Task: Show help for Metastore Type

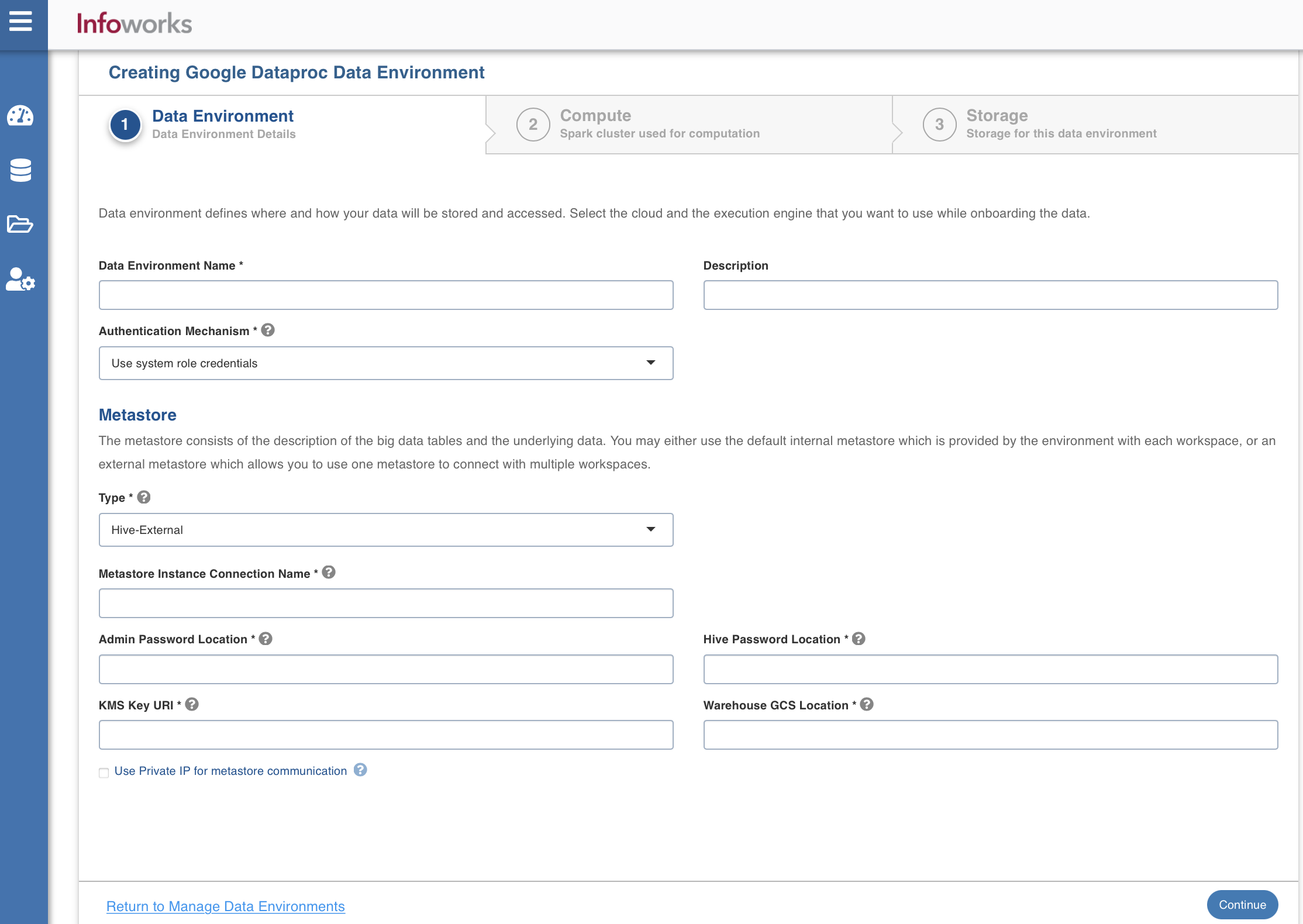Action: 144,497
